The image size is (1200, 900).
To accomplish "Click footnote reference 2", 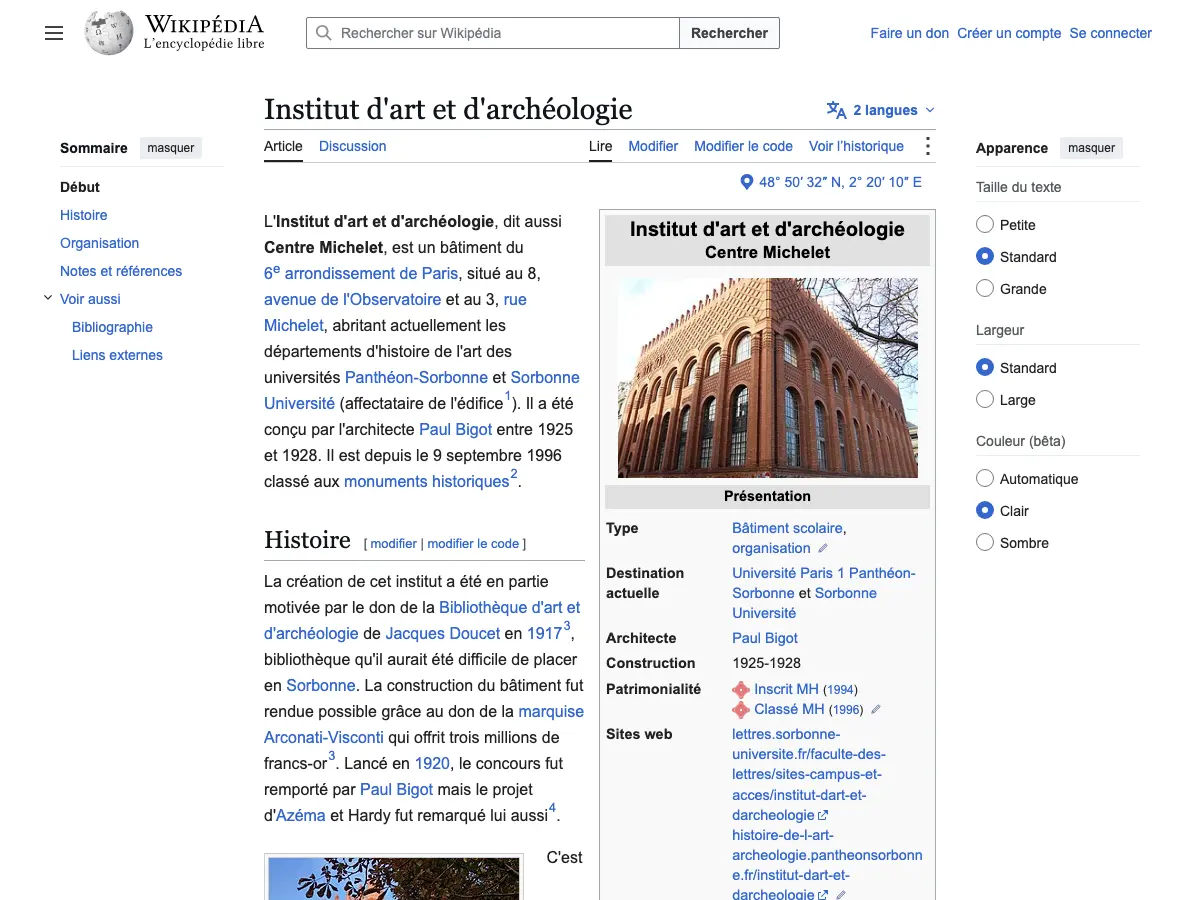I will [514, 475].
